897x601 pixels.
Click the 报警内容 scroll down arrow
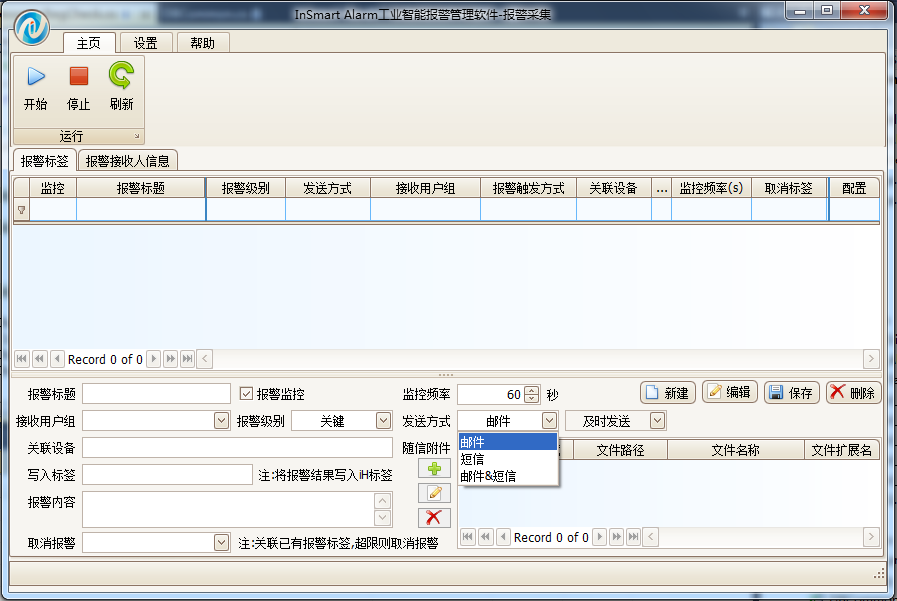[383, 518]
